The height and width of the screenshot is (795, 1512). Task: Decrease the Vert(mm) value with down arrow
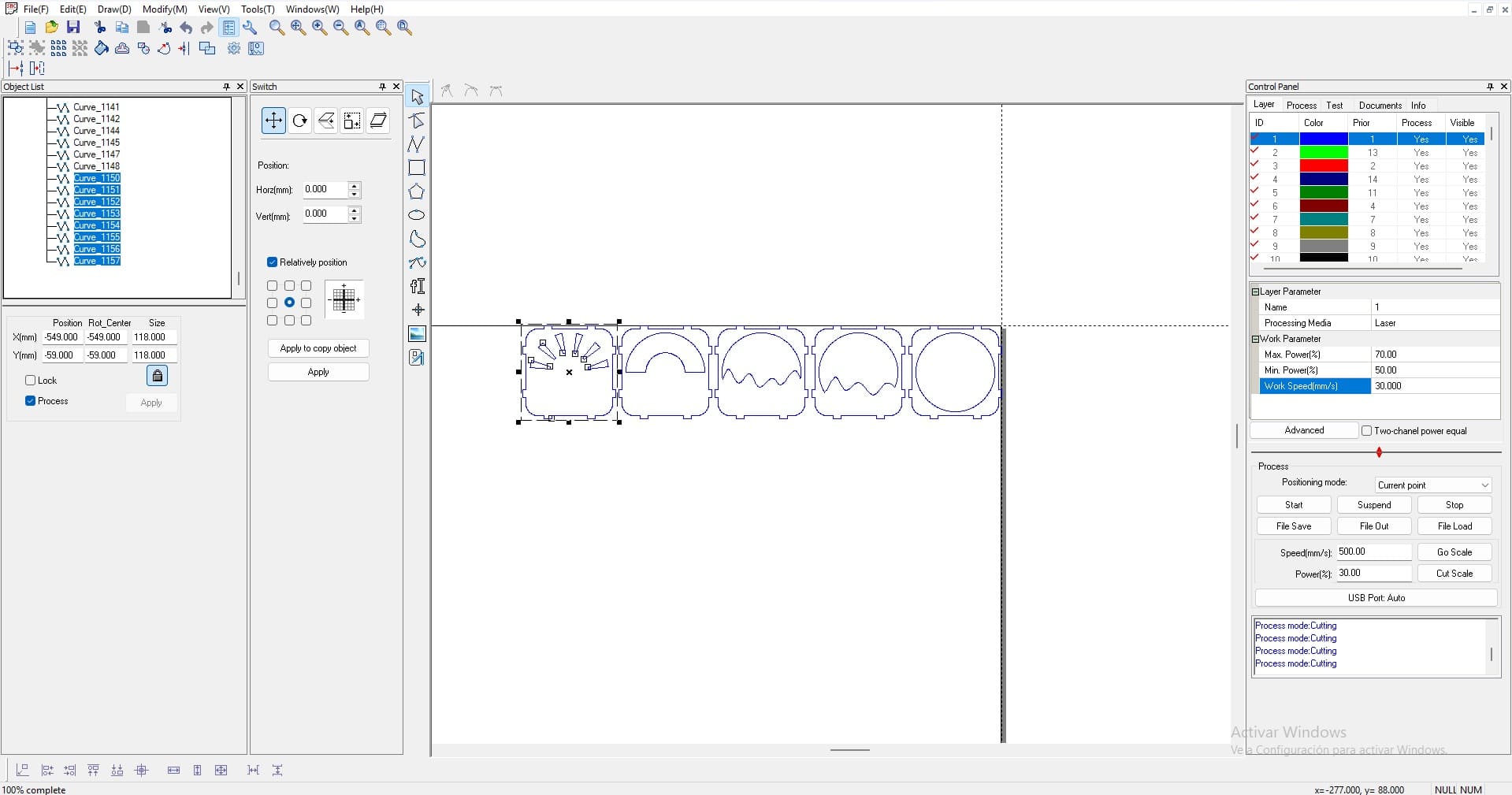coord(355,218)
